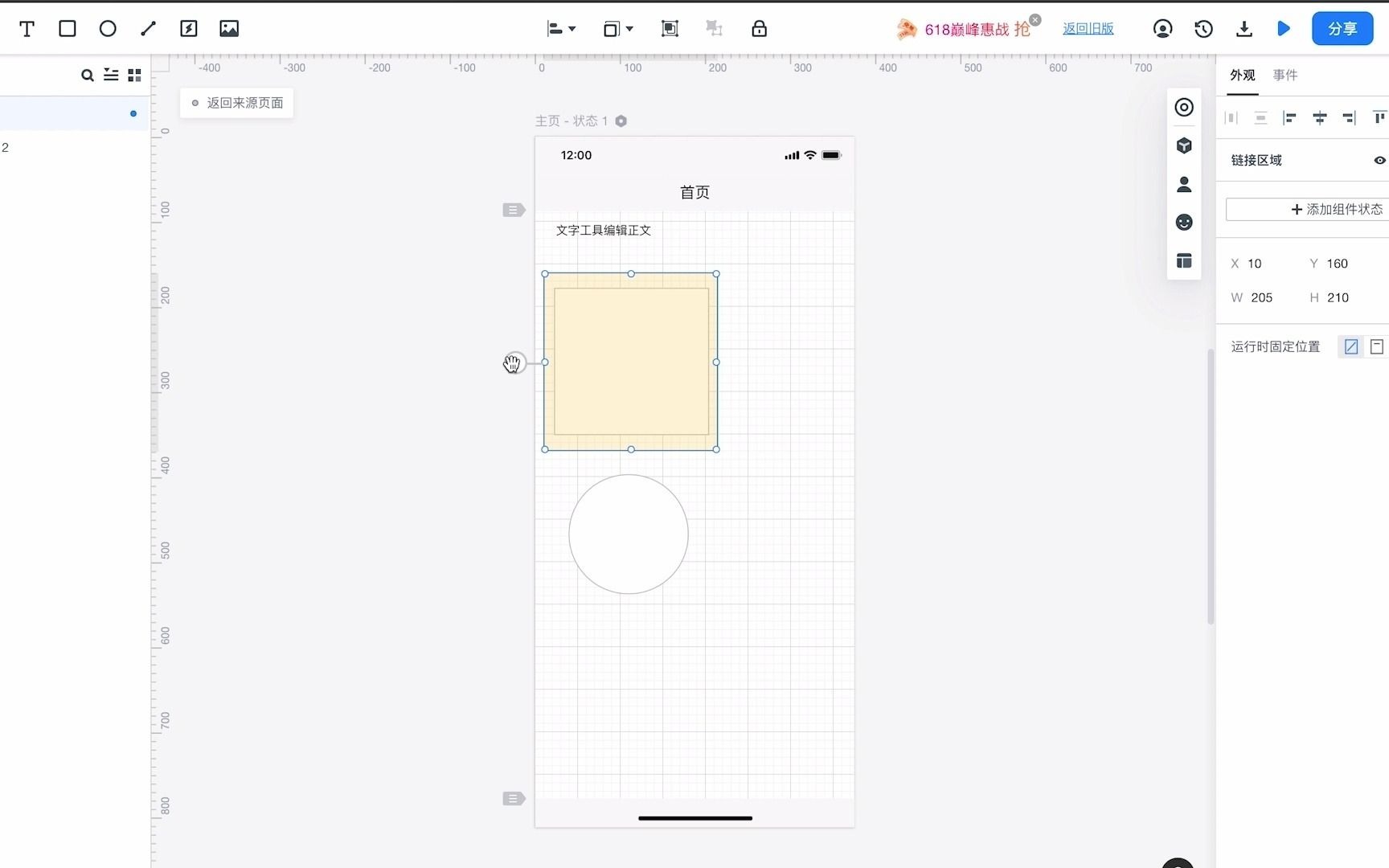
Task: Click the distribute vertically icon
Action: tap(1260, 118)
